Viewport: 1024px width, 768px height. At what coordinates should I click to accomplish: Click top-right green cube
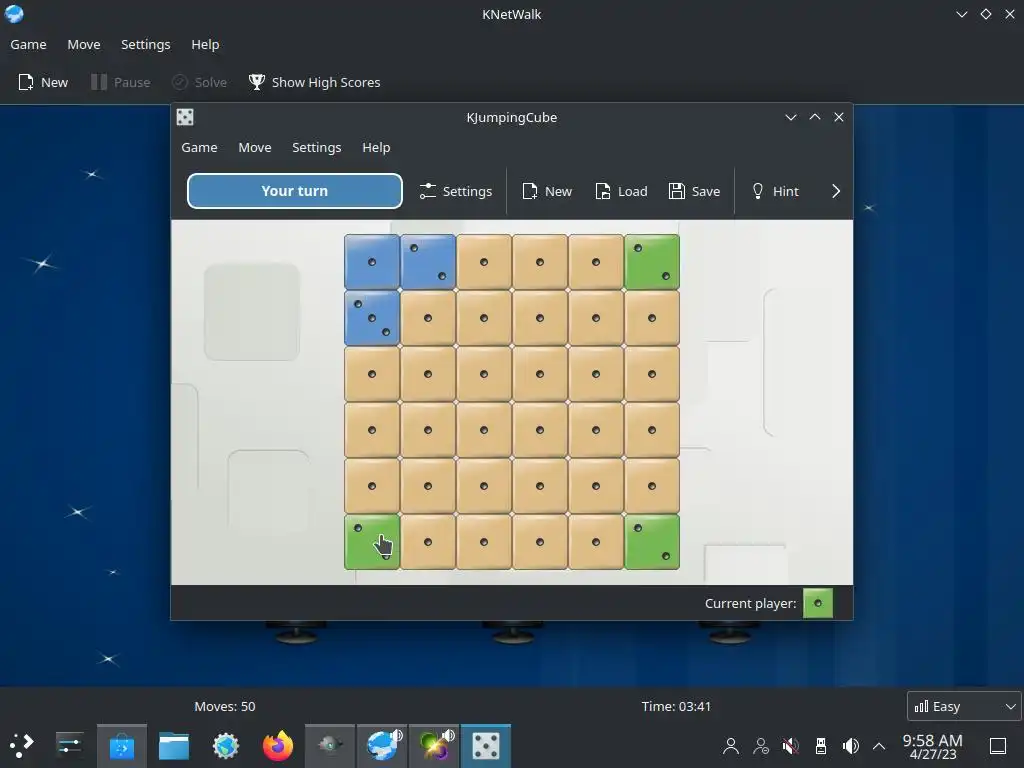652,262
